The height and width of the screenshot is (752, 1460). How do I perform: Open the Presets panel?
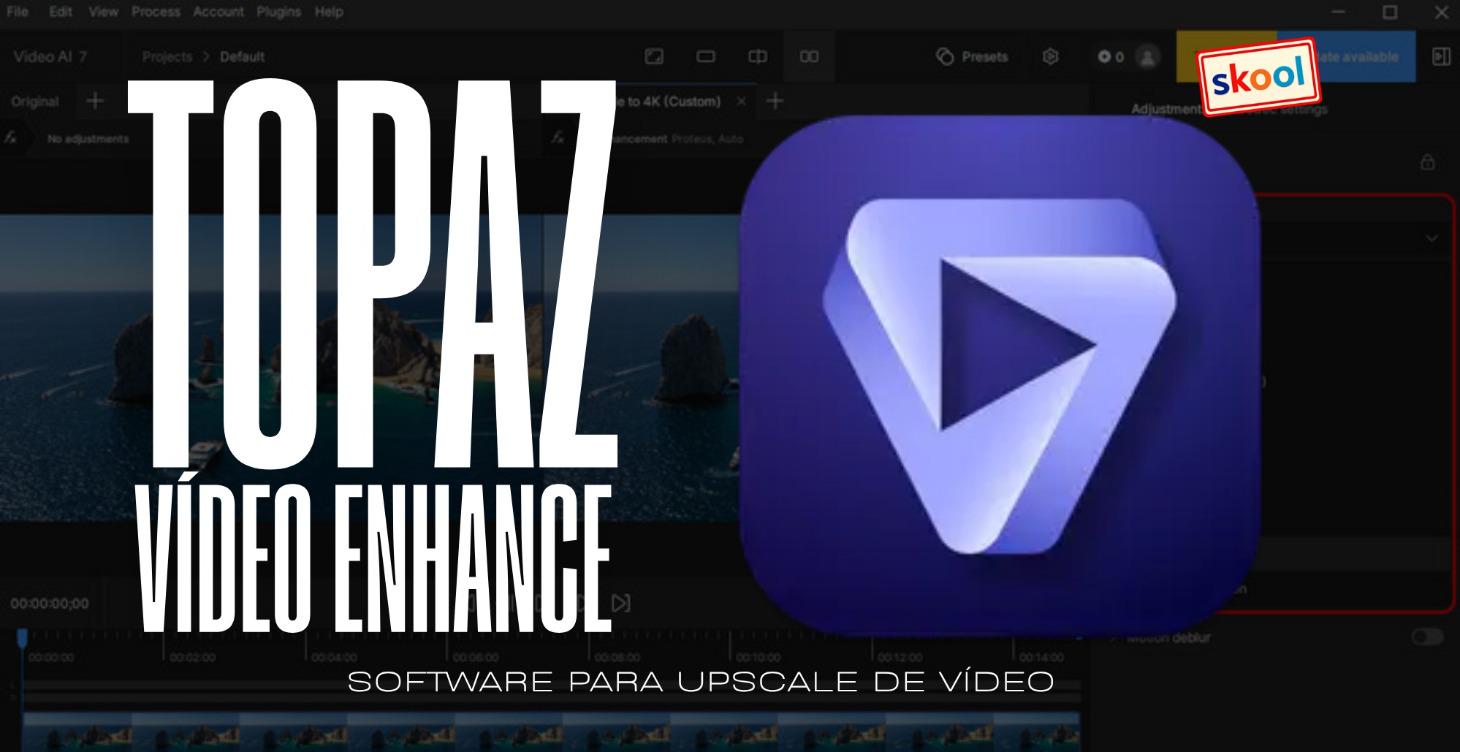coord(973,57)
